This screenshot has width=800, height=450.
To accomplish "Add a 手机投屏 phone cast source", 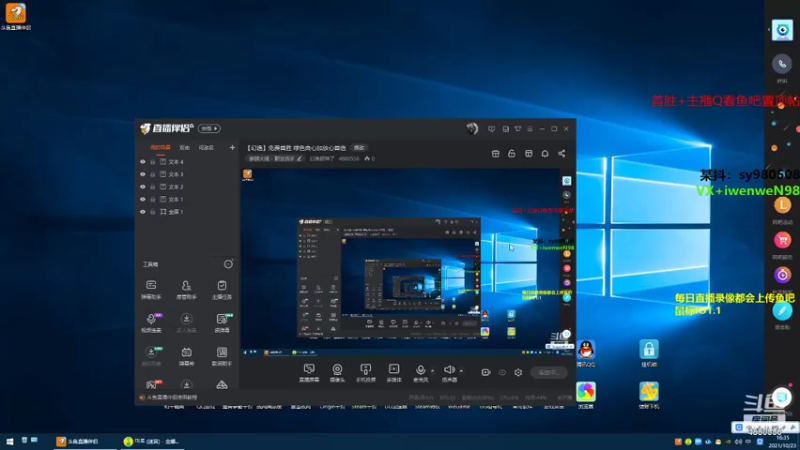I will point(366,372).
